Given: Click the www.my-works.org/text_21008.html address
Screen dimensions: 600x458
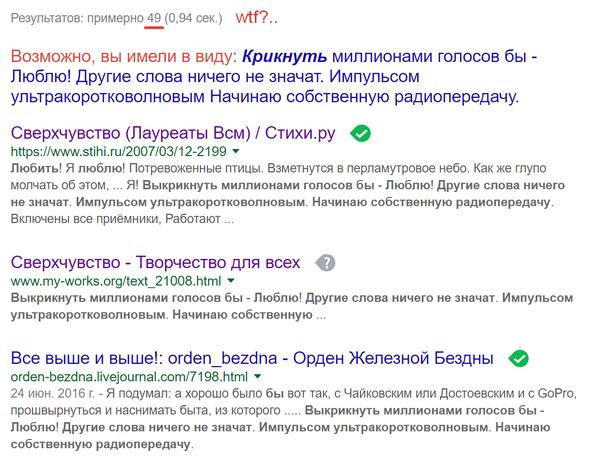Looking at the screenshot, I should (x=115, y=282).
